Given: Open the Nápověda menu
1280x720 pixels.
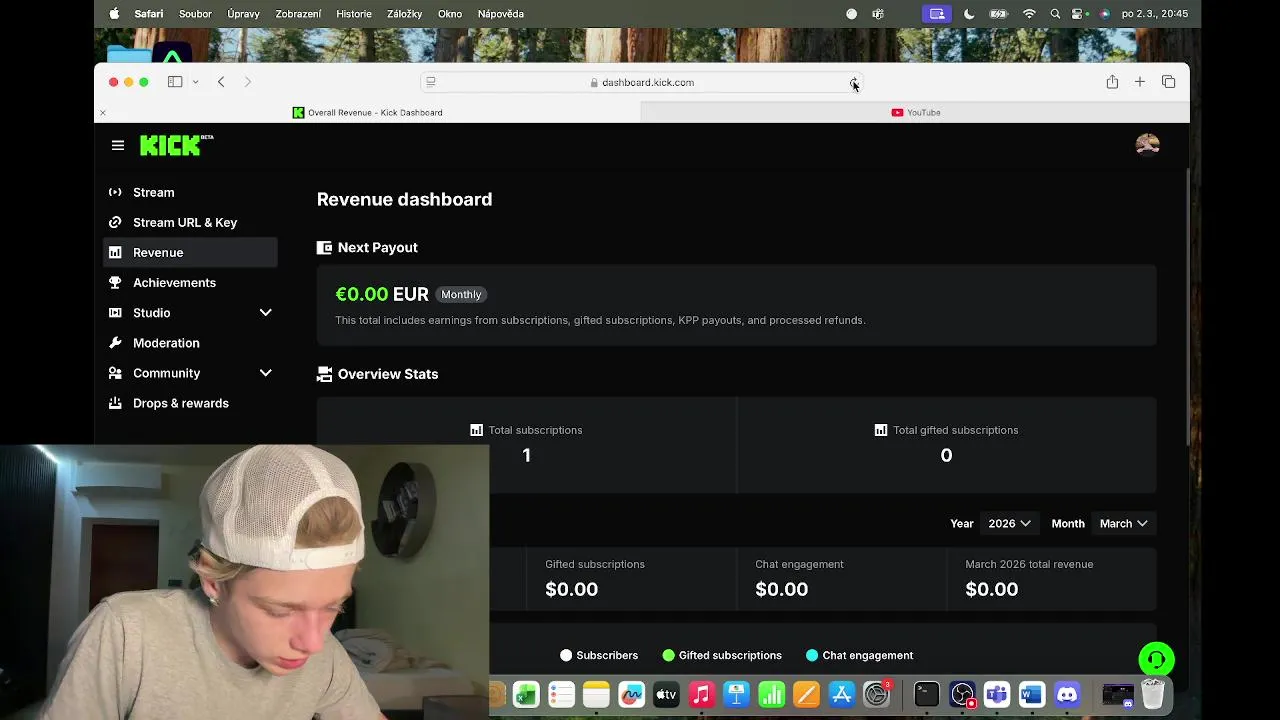Looking at the screenshot, I should (x=501, y=14).
